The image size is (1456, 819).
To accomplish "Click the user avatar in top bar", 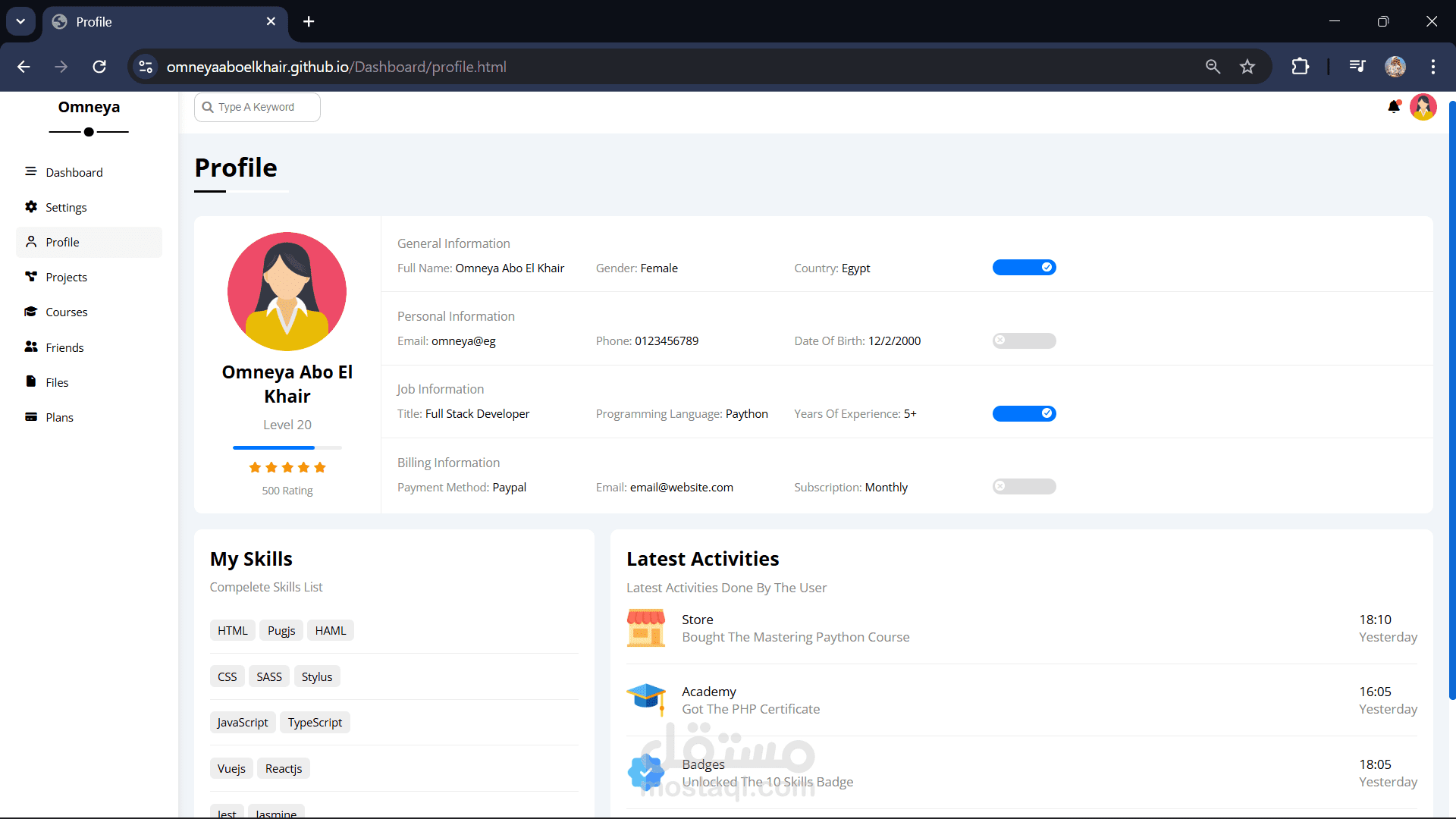I will (x=1423, y=107).
